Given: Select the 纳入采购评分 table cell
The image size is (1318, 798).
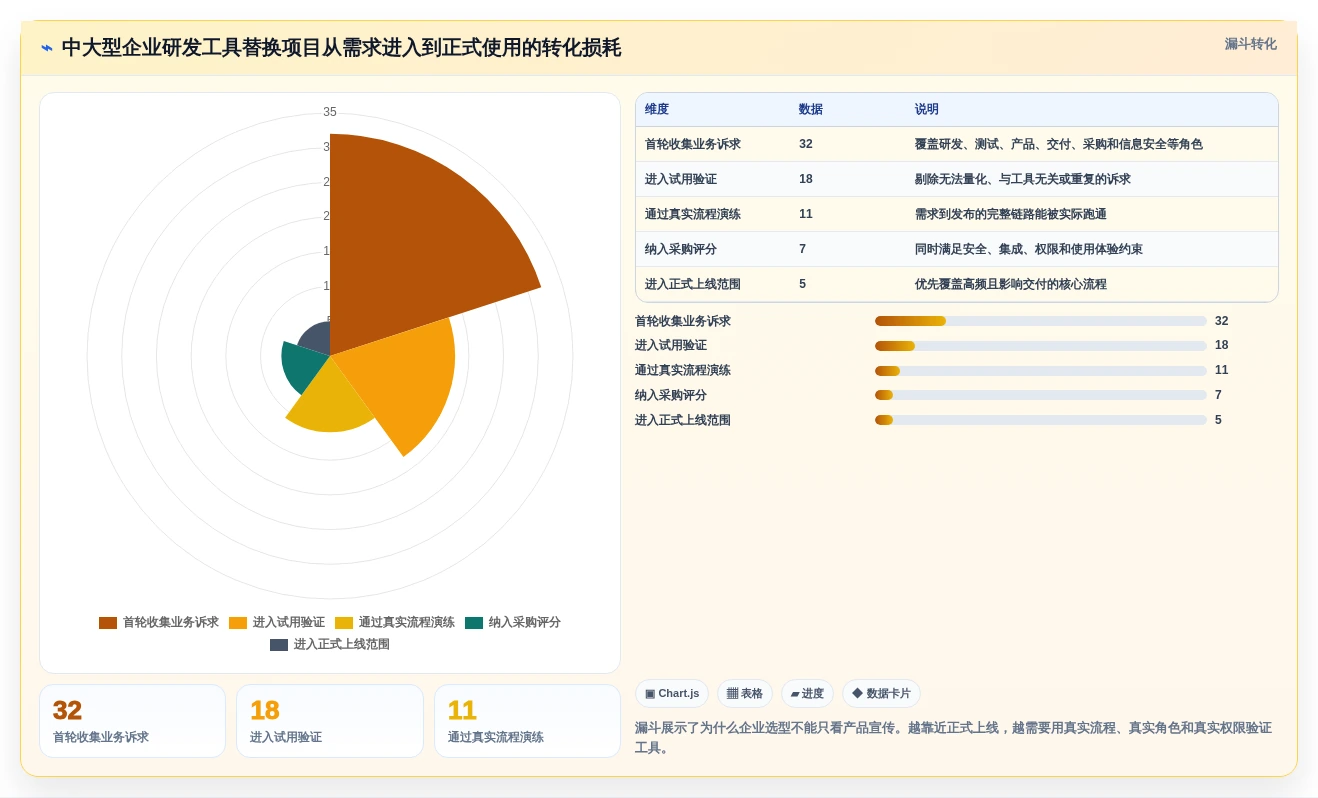Looking at the screenshot, I should [681, 249].
